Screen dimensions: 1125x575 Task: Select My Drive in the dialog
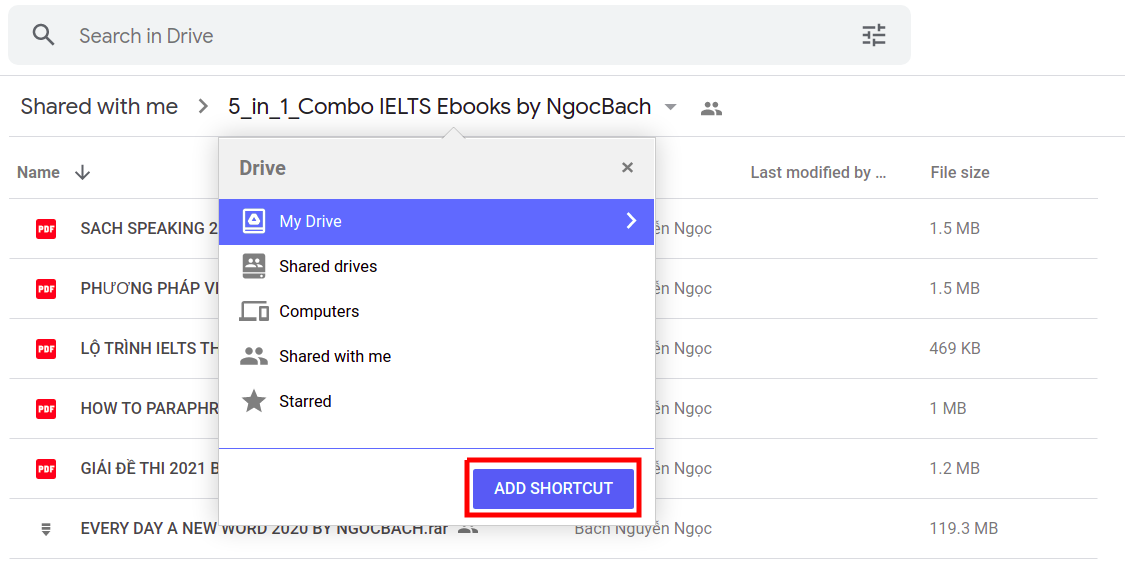click(436, 221)
